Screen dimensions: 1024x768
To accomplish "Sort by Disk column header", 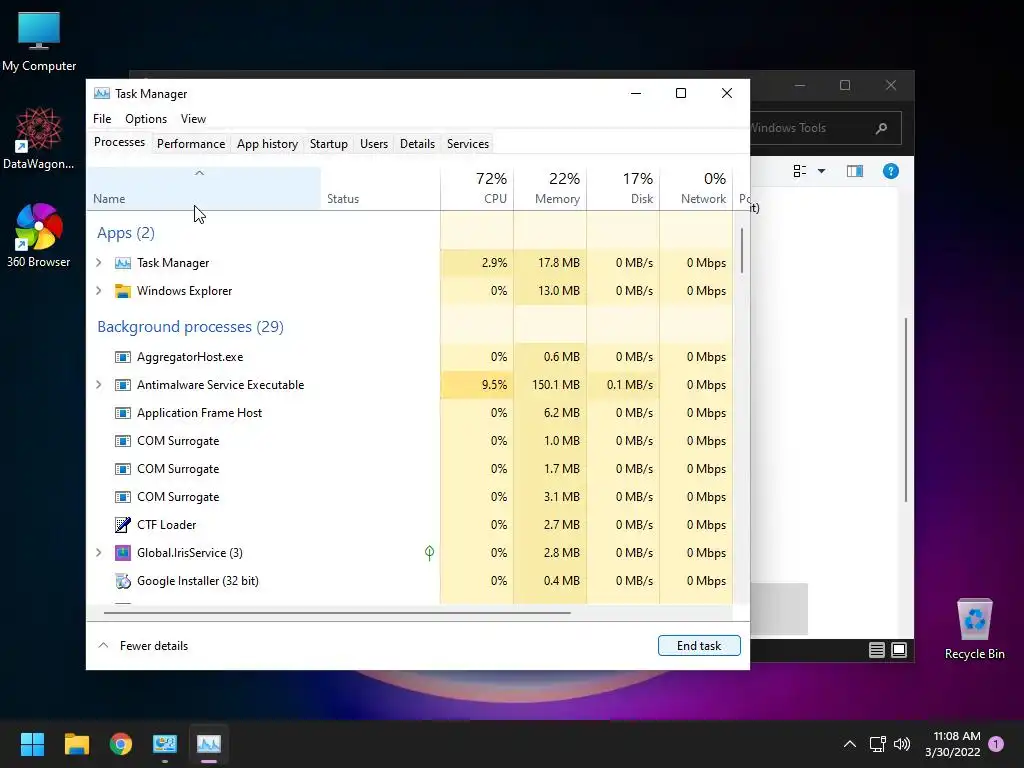I will pyautogui.click(x=624, y=188).
